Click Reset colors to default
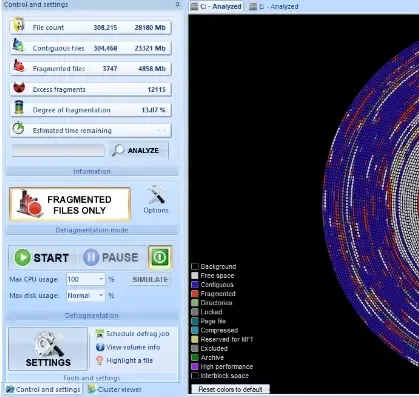 tap(230, 389)
